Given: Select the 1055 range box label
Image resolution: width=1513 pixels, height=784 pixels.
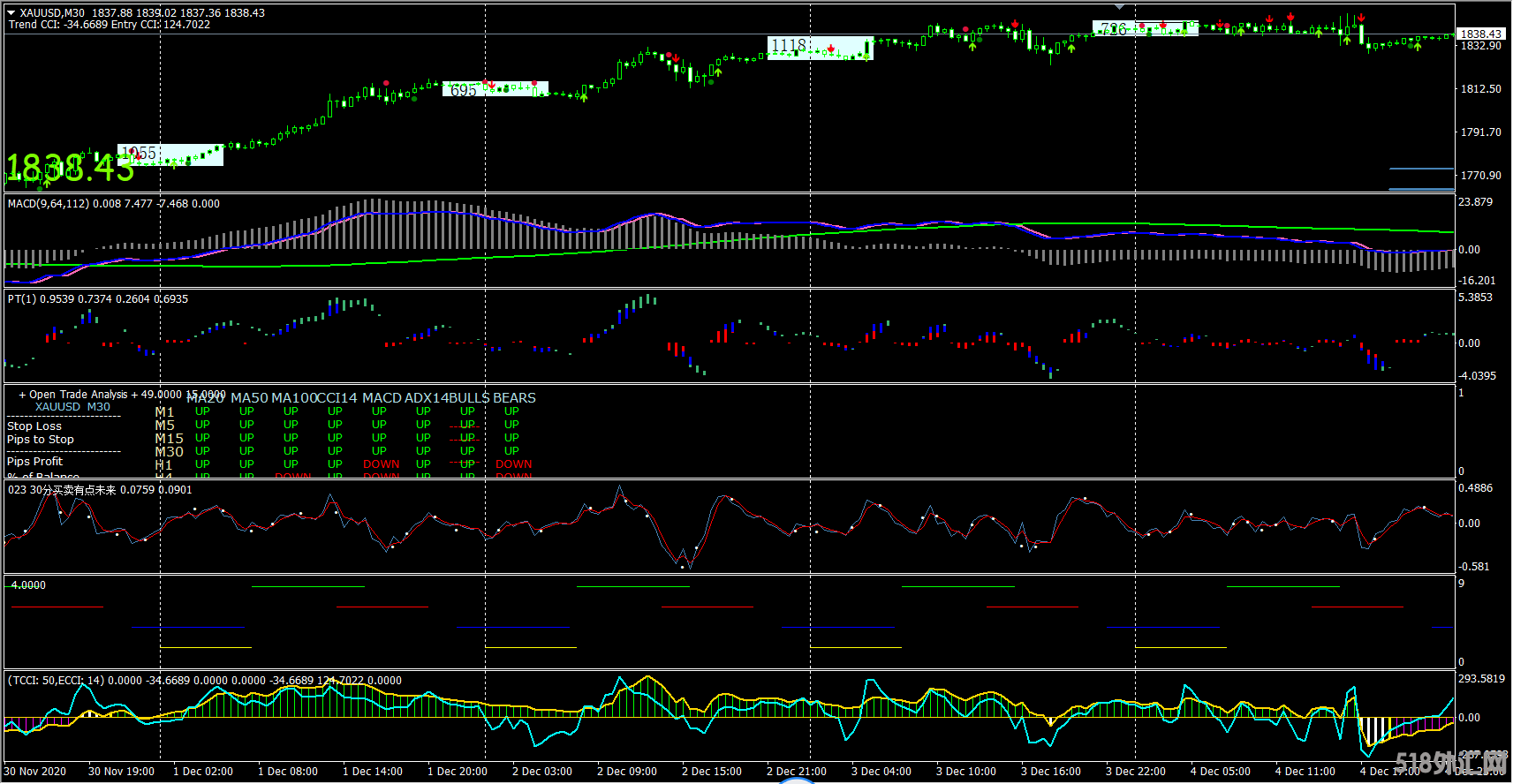Looking at the screenshot, I should [x=140, y=154].
